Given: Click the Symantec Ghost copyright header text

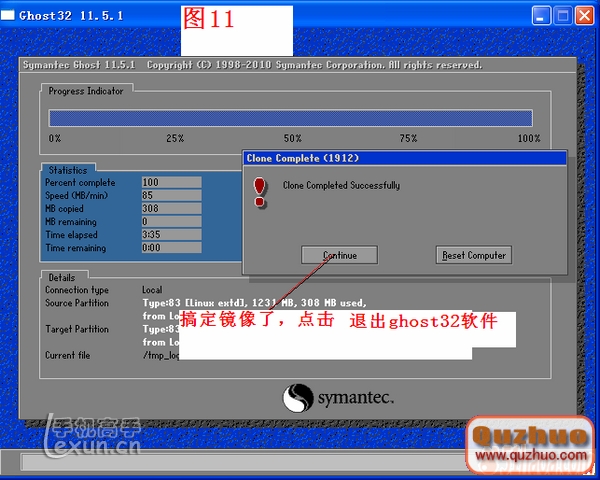Looking at the screenshot, I should pos(252,65).
